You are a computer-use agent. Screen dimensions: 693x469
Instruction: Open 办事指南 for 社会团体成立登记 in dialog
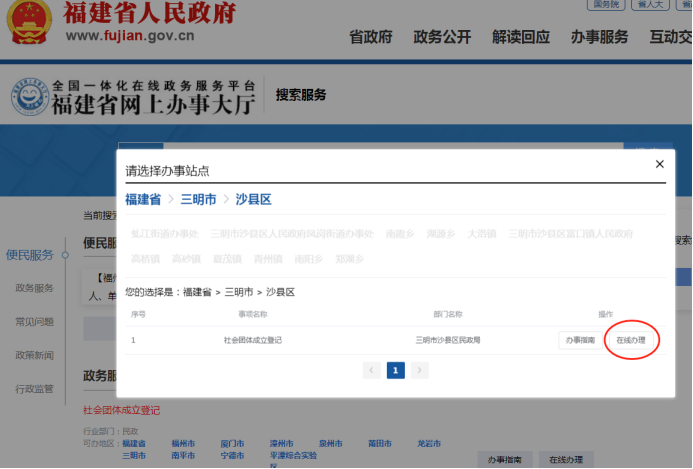580,340
